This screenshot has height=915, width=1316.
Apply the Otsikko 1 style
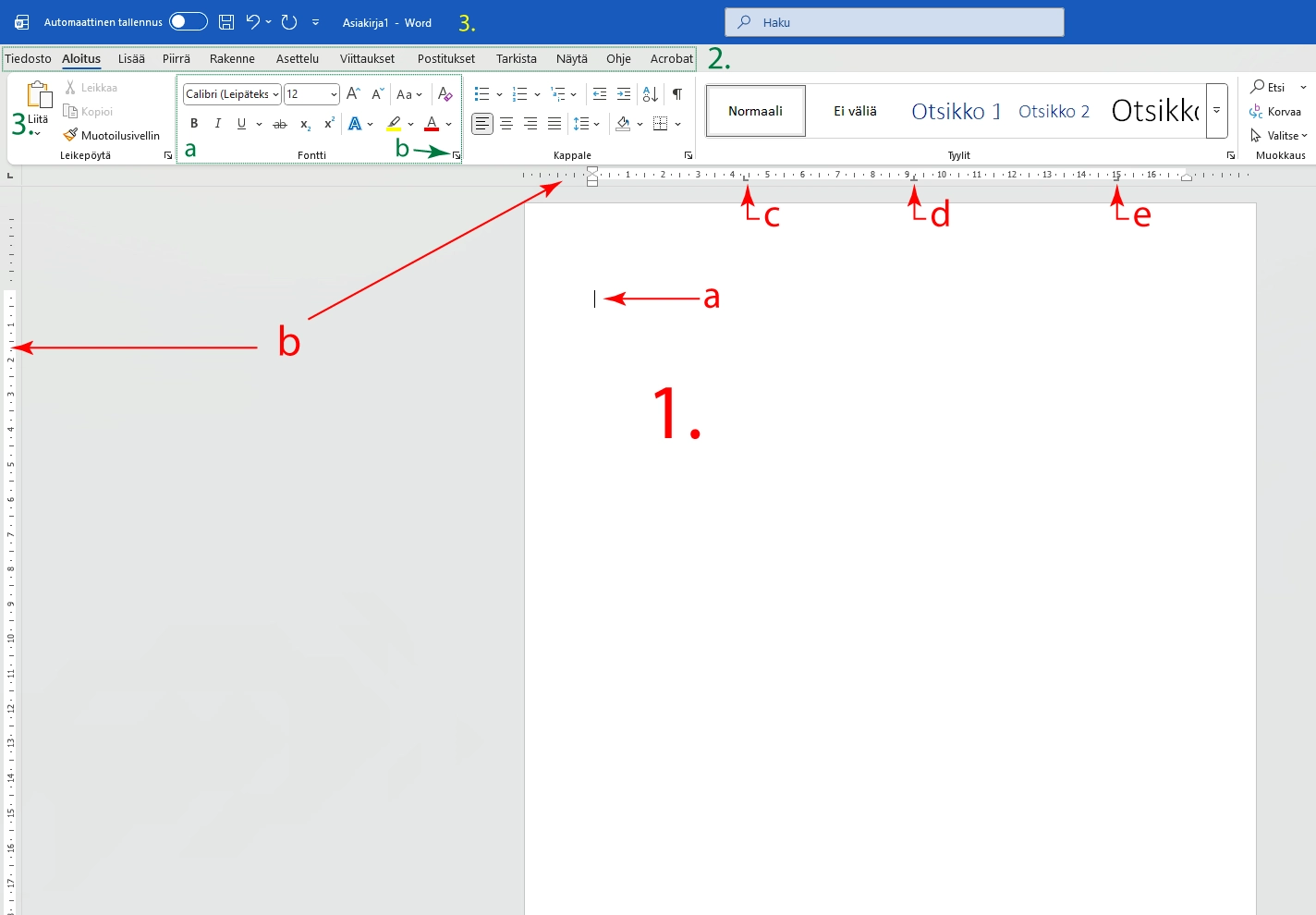(956, 112)
